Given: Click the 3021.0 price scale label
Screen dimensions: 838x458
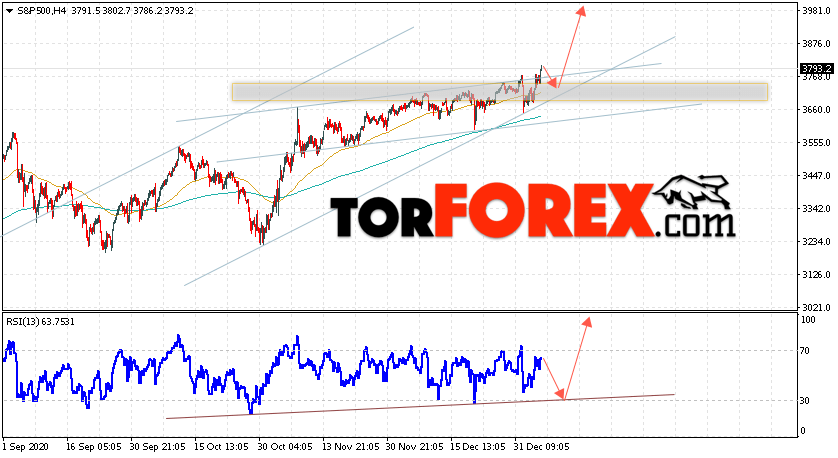Looking at the screenshot, I should [816, 308].
